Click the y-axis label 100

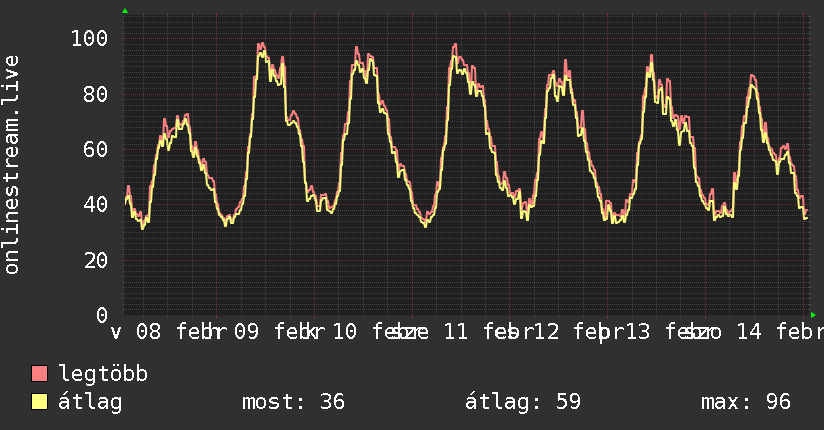pos(89,38)
